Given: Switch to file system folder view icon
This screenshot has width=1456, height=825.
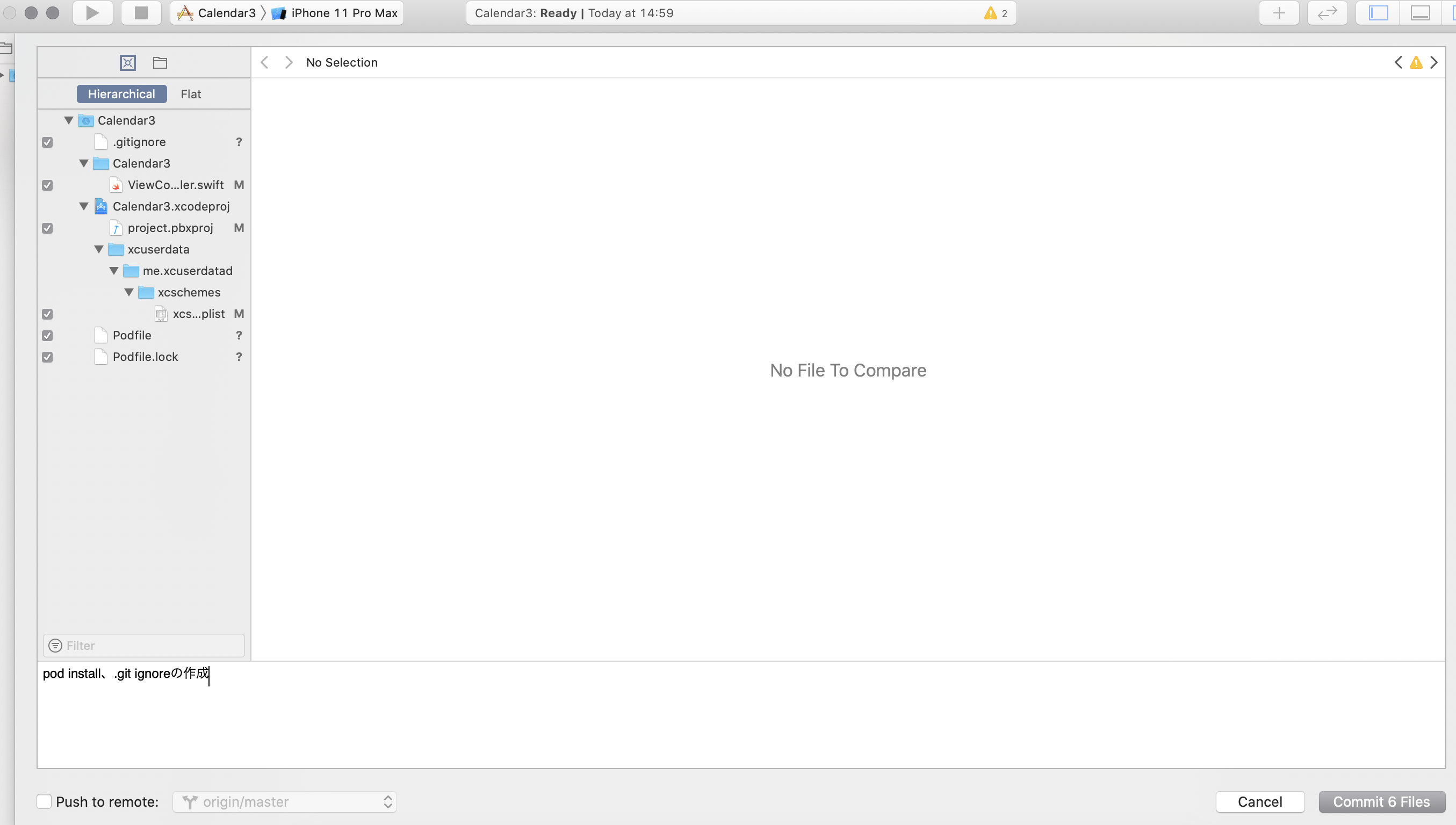Looking at the screenshot, I should (x=160, y=62).
